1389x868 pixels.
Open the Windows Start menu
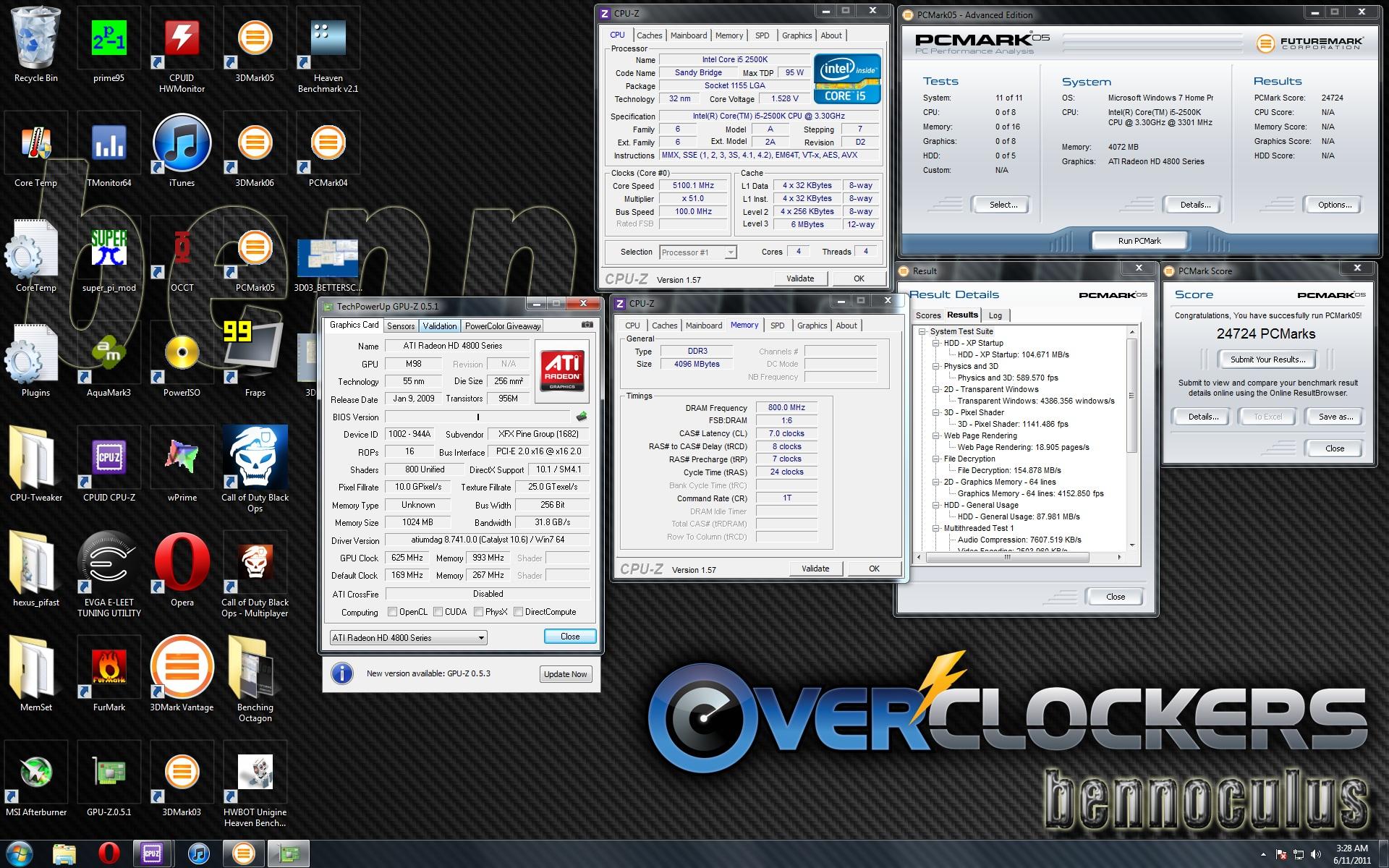(x=20, y=854)
